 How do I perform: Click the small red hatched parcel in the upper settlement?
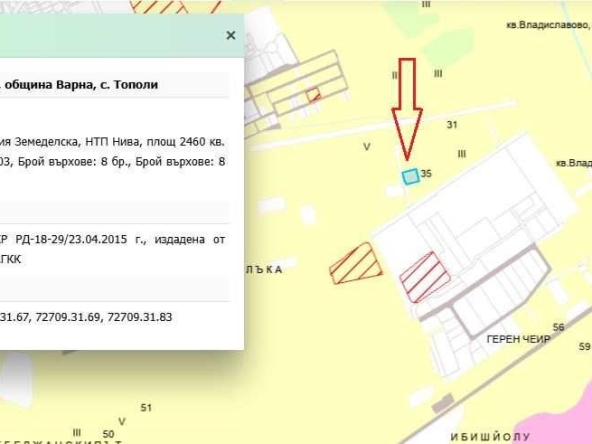(313, 94)
